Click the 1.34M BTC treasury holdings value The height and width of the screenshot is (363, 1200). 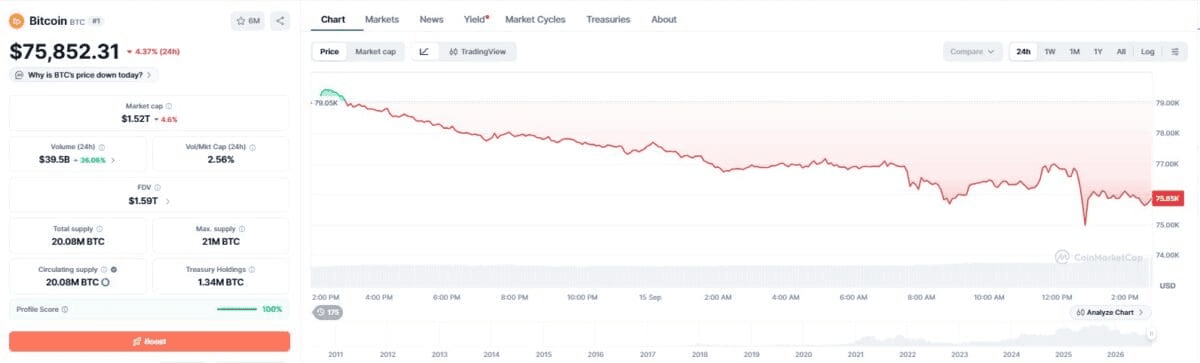[221, 282]
